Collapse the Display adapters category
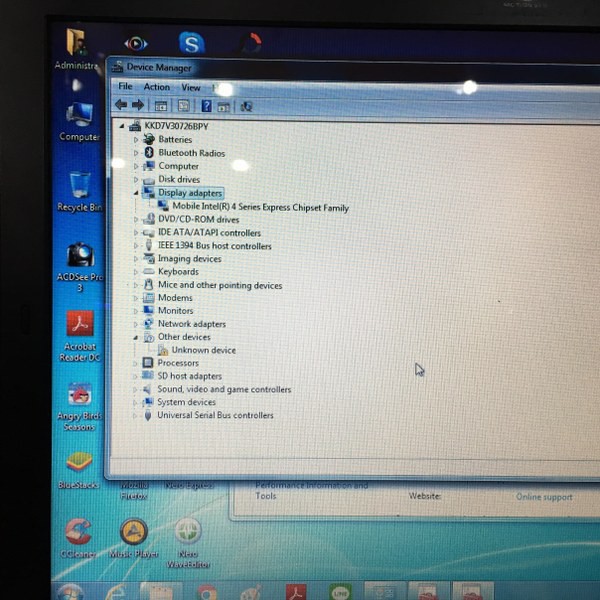600x600 pixels. click(x=136, y=193)
